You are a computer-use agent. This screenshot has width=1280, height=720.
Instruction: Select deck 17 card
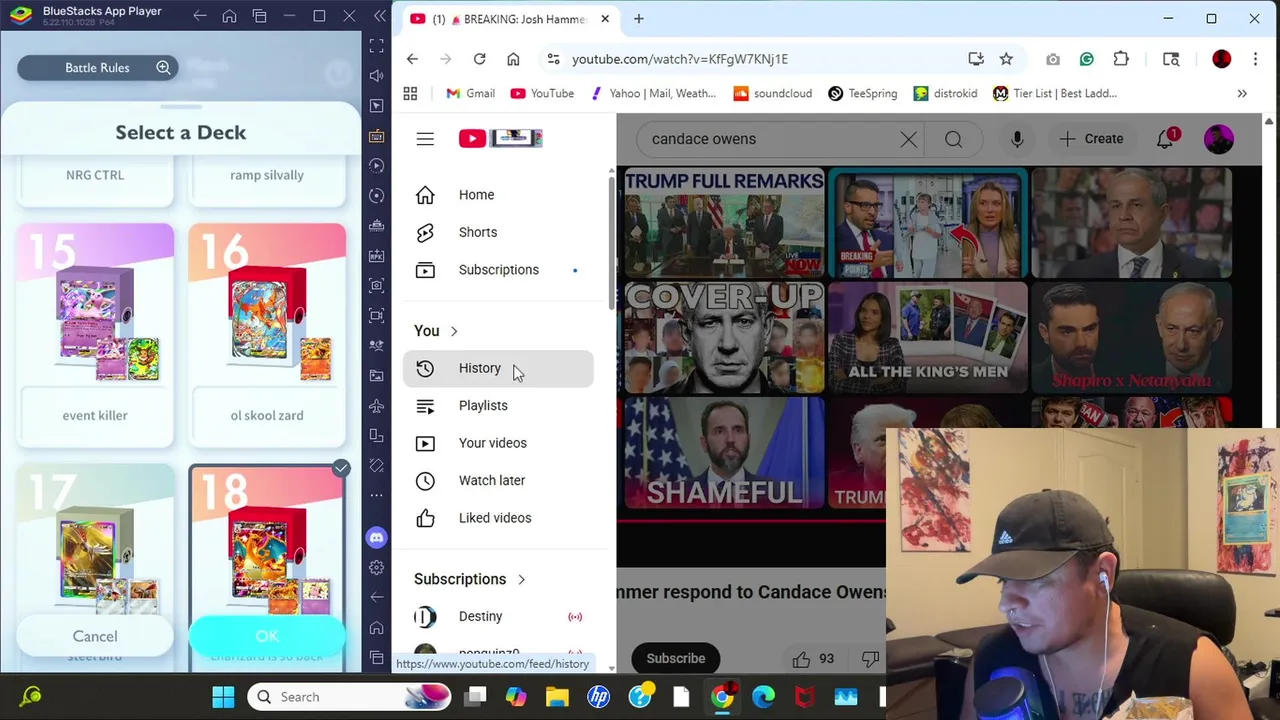pyautogui.click(x=95, y=540)
